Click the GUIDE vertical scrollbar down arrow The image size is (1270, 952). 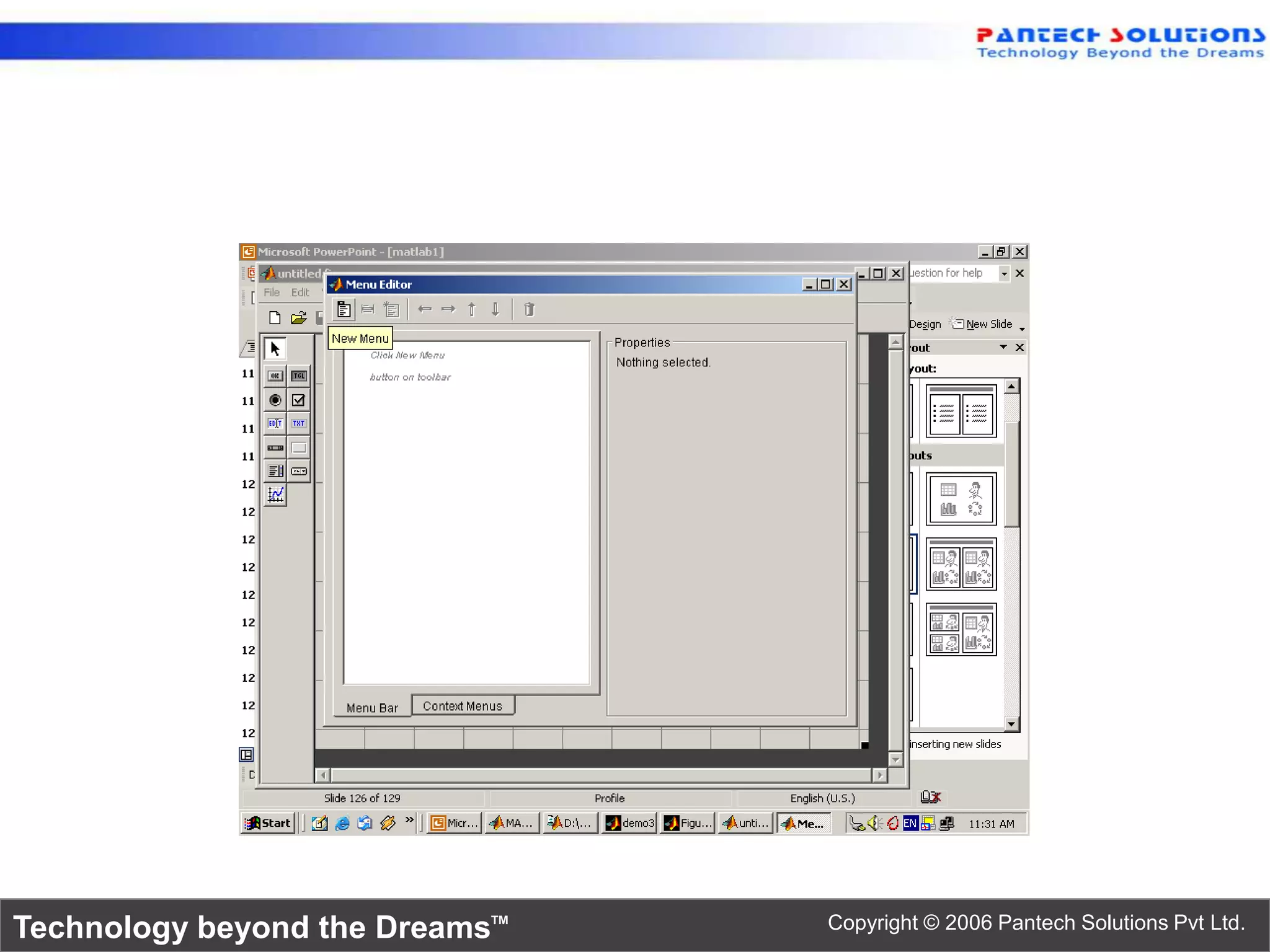click(x=895, y=759)
